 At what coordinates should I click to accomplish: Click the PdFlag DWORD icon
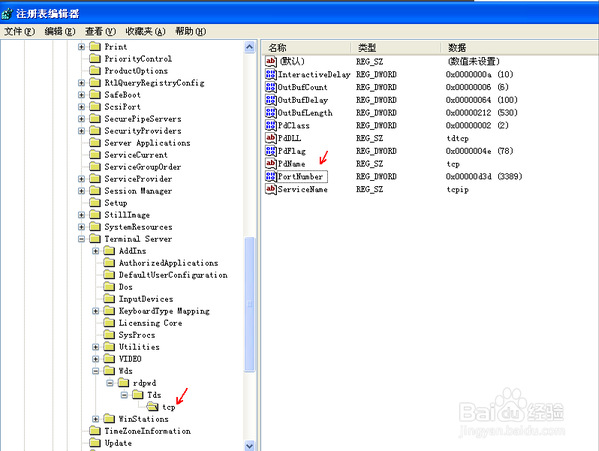[270, 151]
